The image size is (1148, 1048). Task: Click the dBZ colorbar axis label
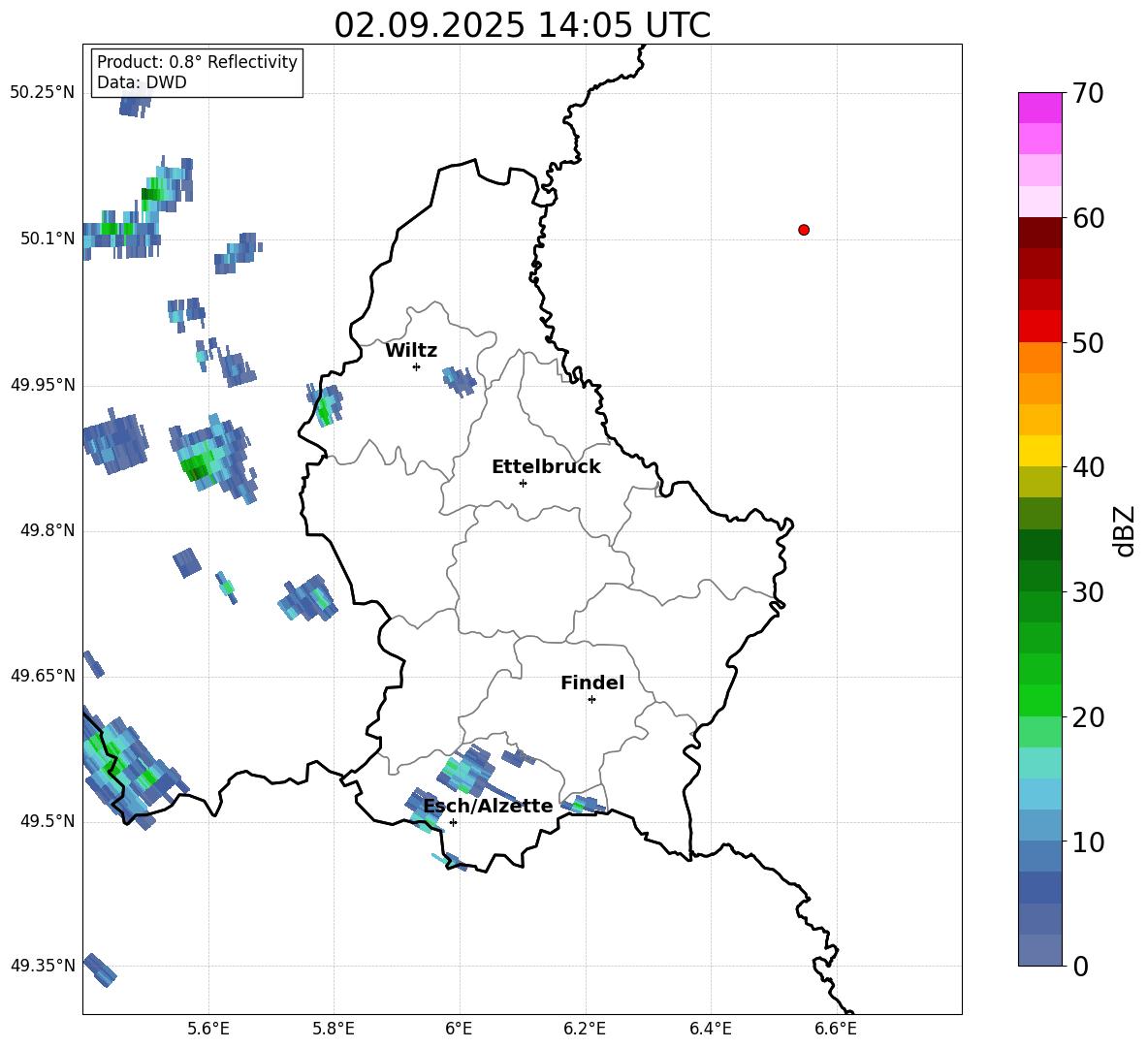1124,530
